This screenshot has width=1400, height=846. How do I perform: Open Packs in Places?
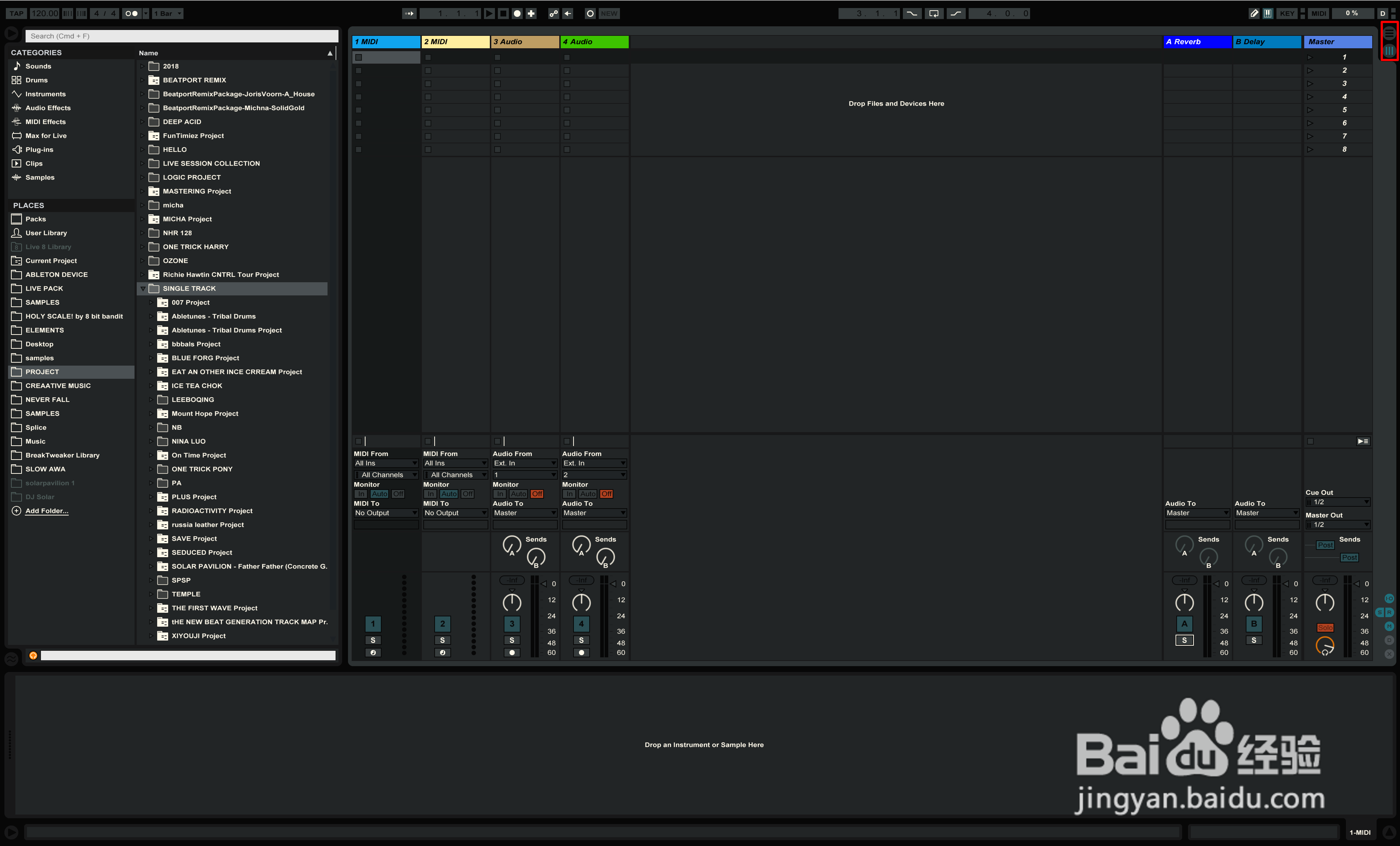click(x=35, y=219)
